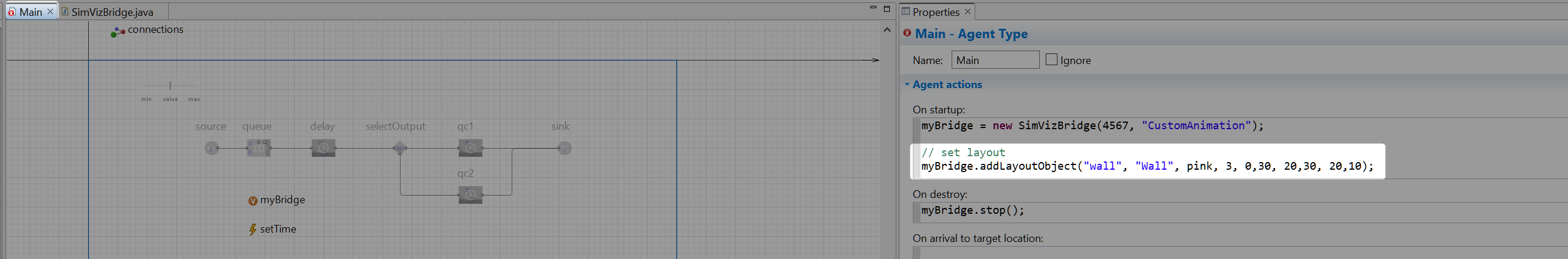The width and height of the screenshot is (1568, 259).
Task: Switch to the SimVizBridge.java tab
Action: coord(112,12)
